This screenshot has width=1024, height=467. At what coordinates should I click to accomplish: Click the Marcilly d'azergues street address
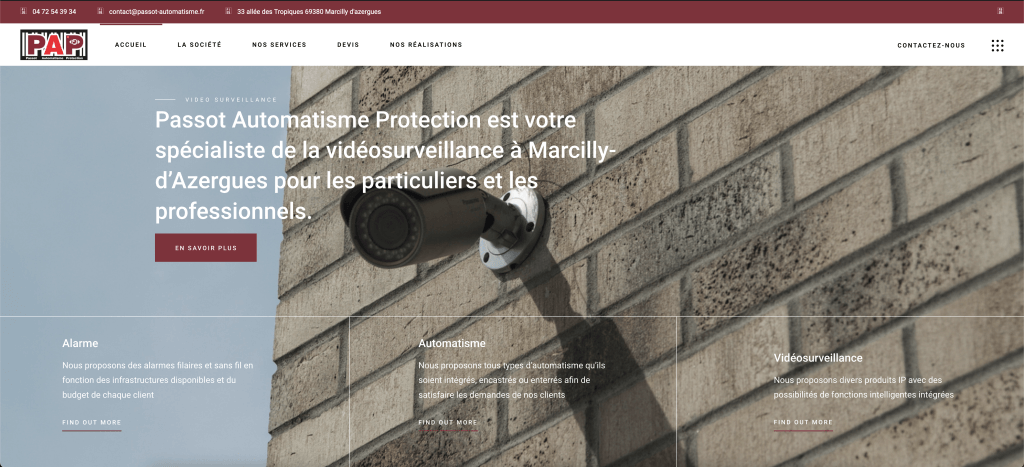309,12
